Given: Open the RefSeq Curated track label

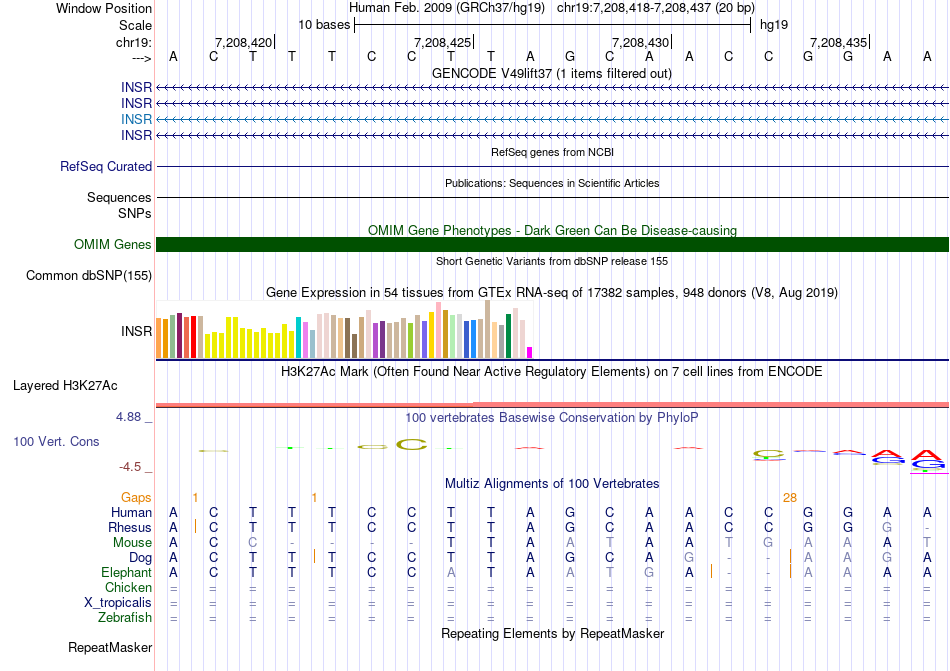Looking at the screenshot, I should 106,167.
